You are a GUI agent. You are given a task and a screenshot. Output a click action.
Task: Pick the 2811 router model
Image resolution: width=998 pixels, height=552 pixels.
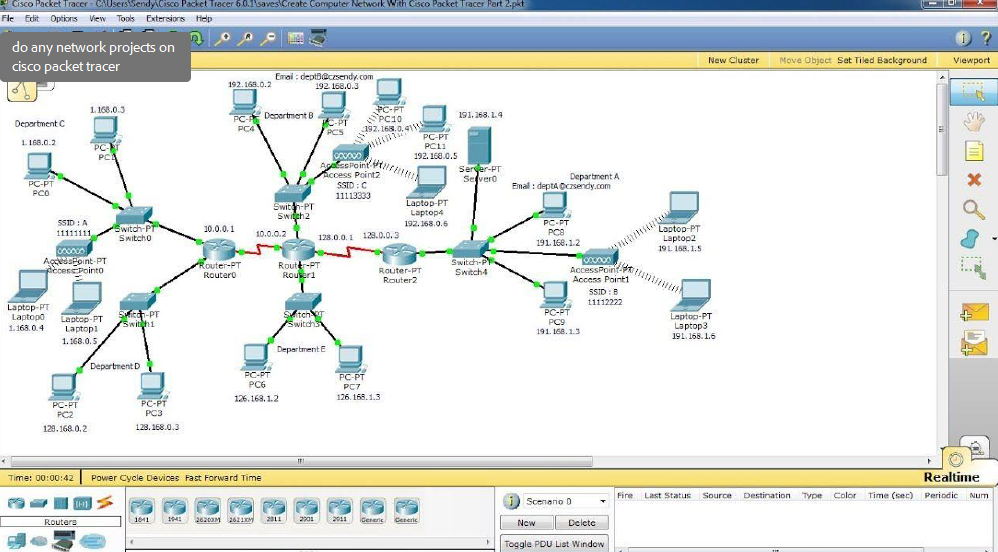pos(274,511)
